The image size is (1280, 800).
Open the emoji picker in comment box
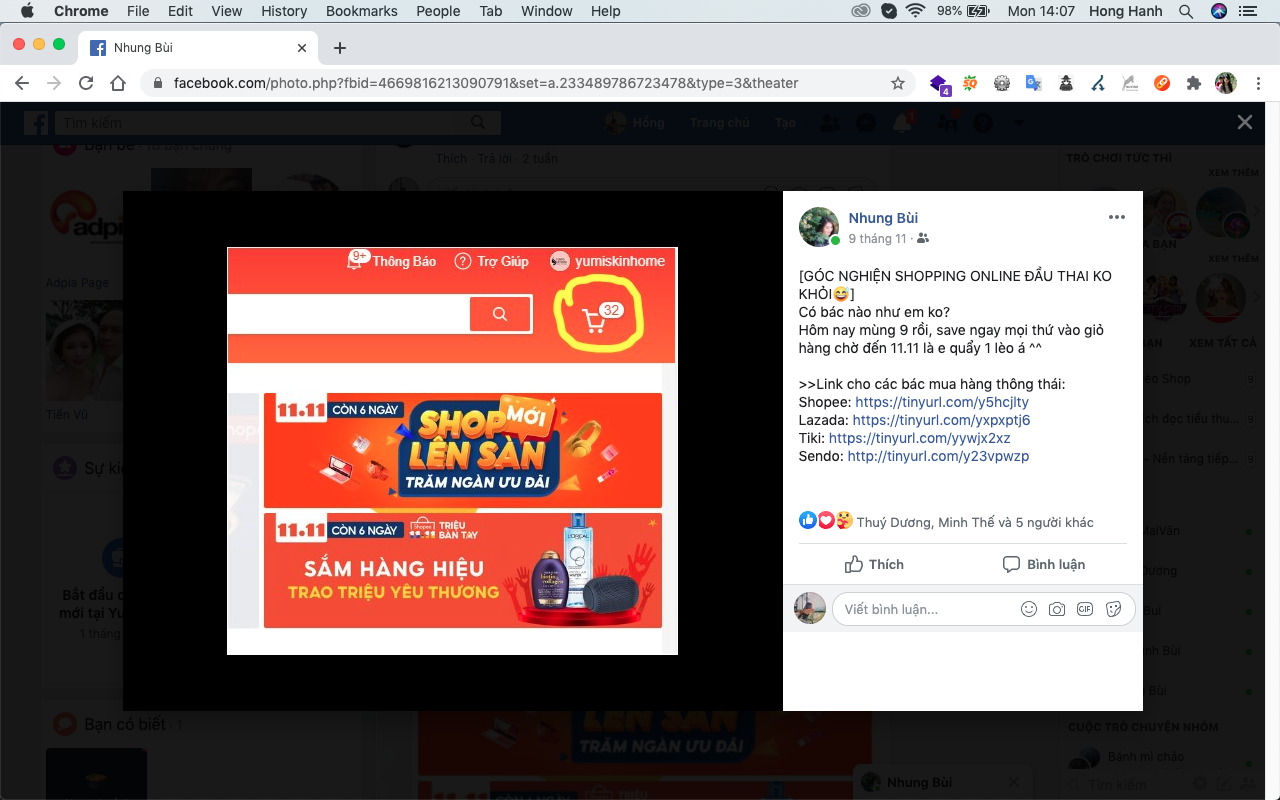click(1028, 609)
